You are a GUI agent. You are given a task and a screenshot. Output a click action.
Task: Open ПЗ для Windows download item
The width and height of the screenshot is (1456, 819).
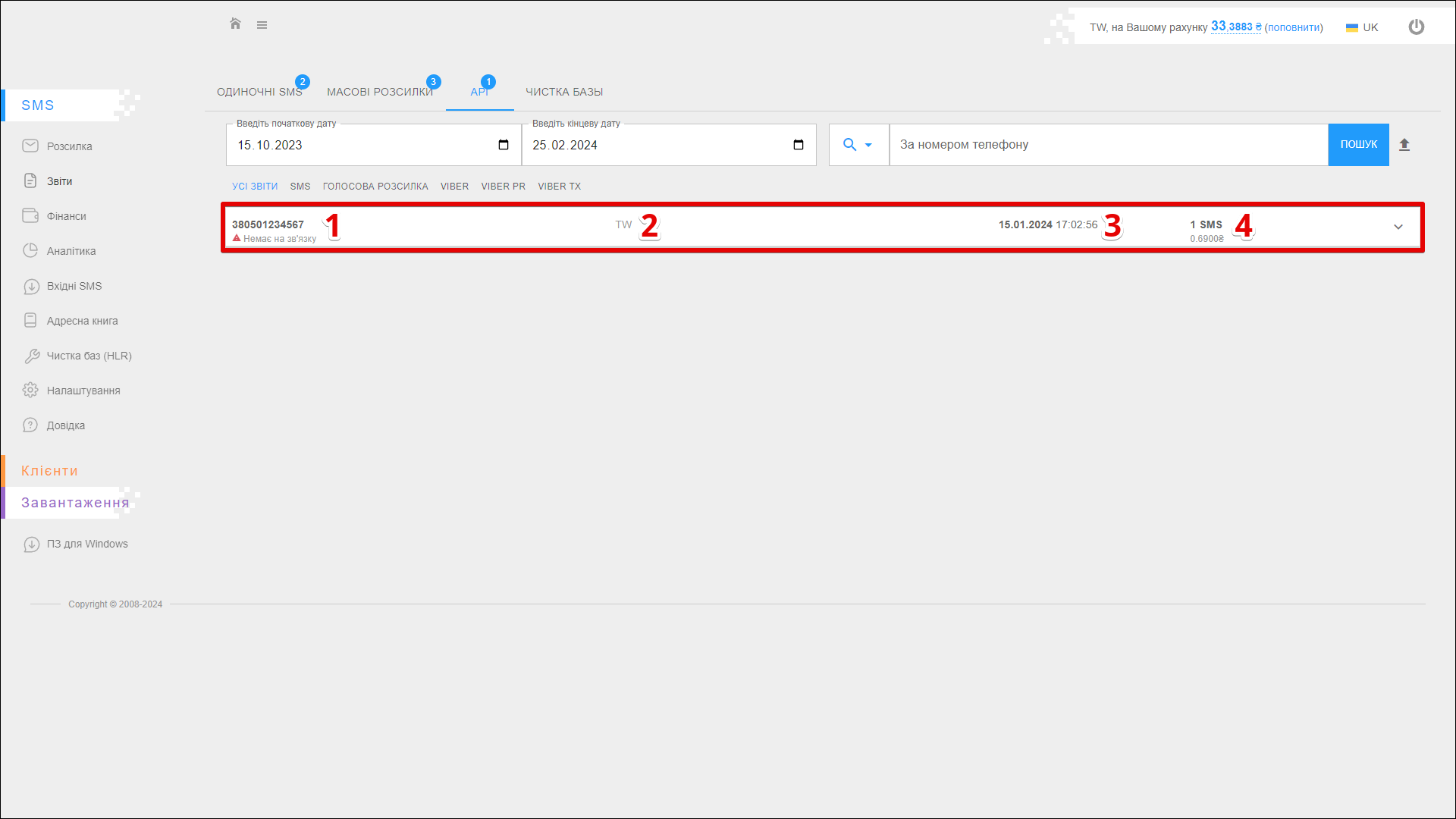pyautogui.click(x=86, y=544)
